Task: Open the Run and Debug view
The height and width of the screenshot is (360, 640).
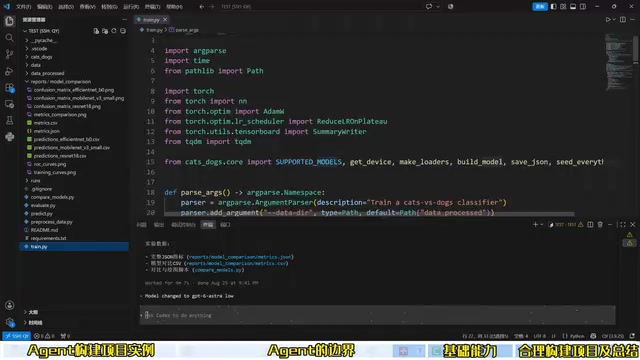Action: (x=9, y=71)
